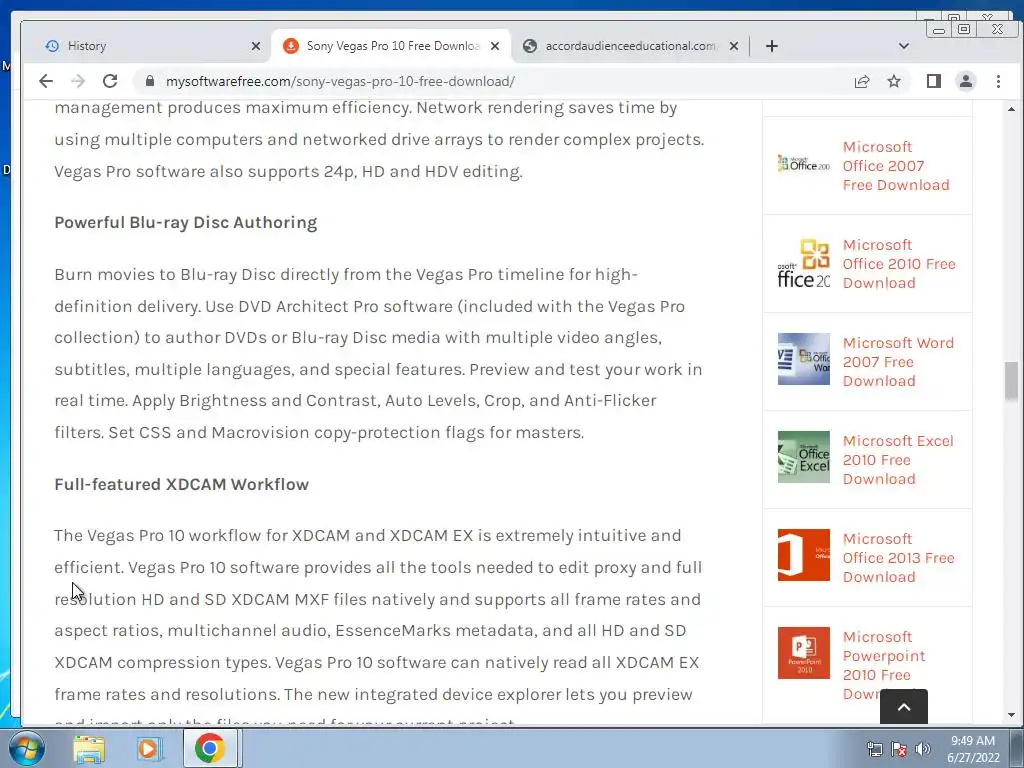Click the Word 2007 thumbnail image

tap(804, 359)
